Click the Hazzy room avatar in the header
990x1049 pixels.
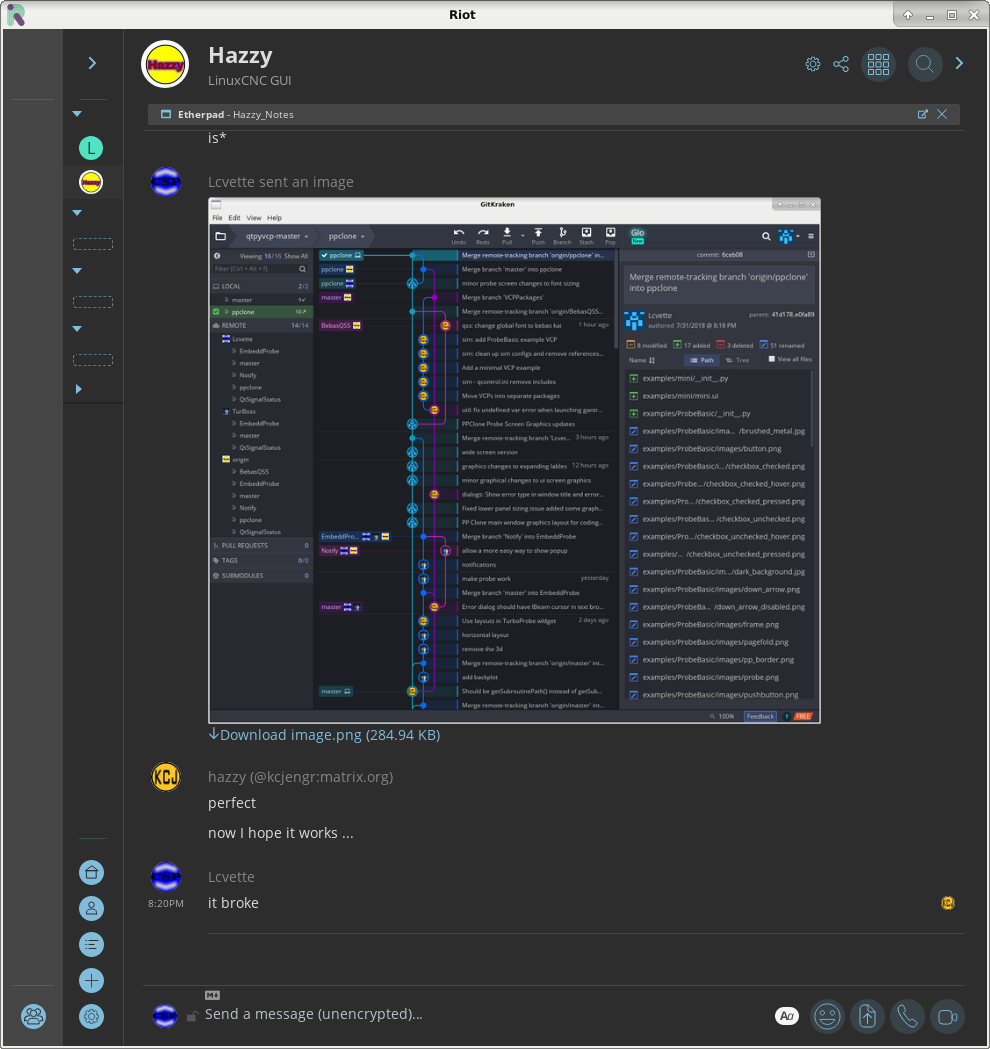[x=165, y=64]
